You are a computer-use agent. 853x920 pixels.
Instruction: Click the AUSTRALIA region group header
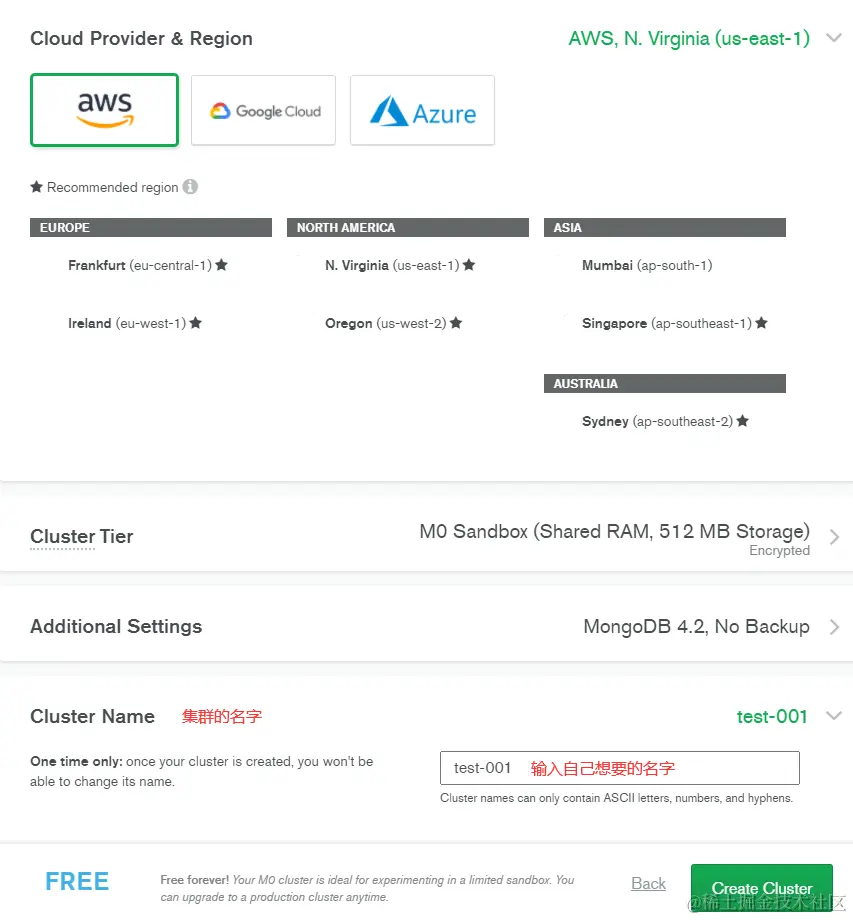pyautogui.click(x=665, y=384)
